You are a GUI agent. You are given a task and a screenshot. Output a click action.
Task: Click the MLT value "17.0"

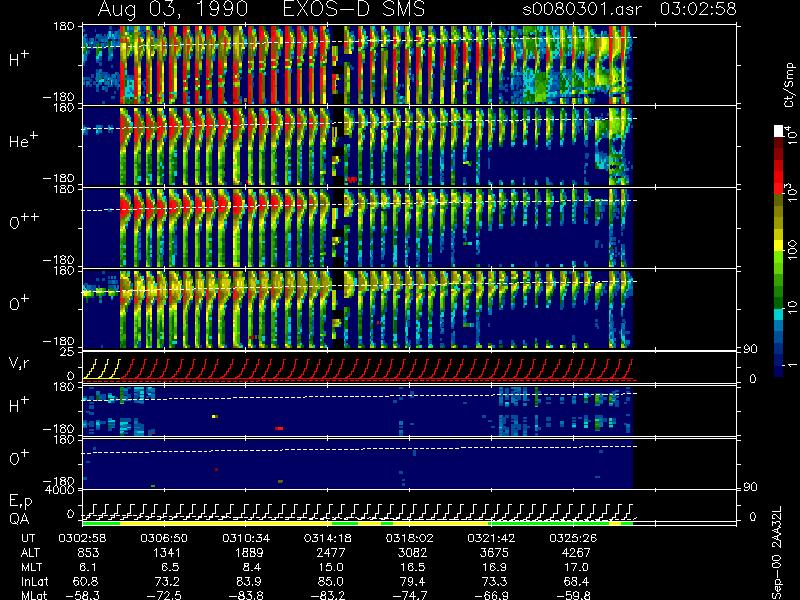(x=576, y=567)
